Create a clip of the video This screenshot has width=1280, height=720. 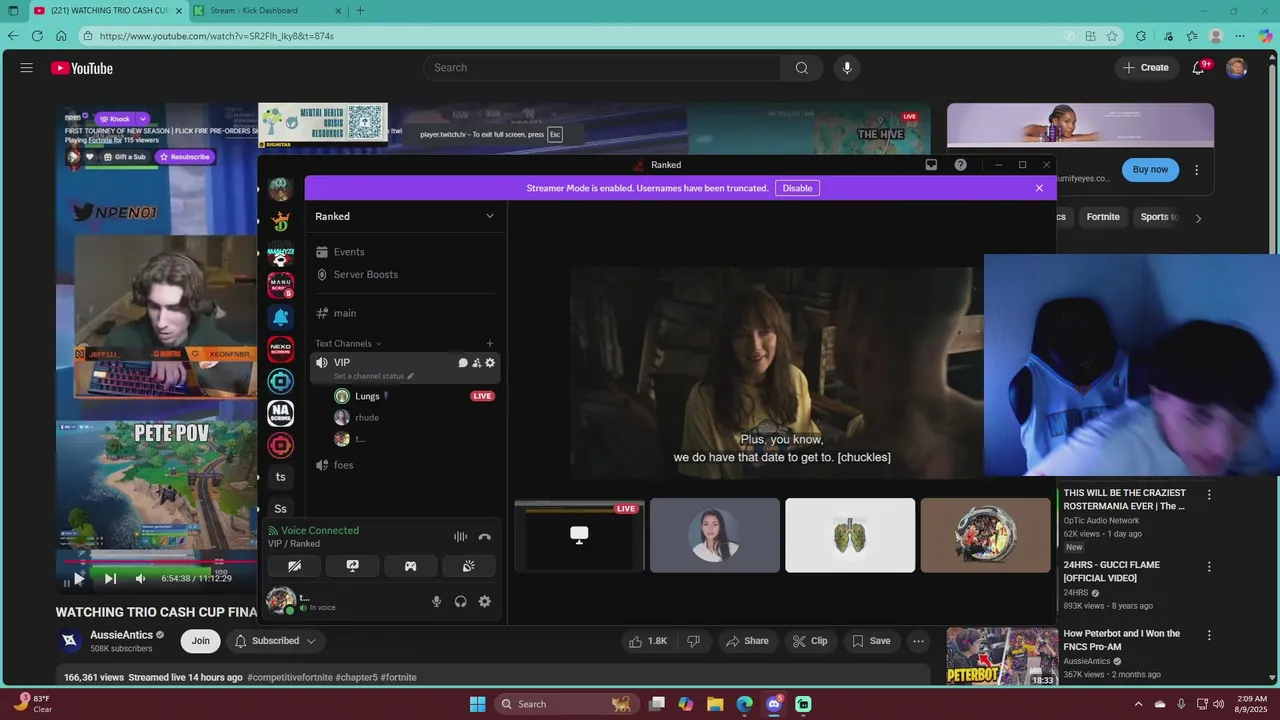[x=810, y=641]
